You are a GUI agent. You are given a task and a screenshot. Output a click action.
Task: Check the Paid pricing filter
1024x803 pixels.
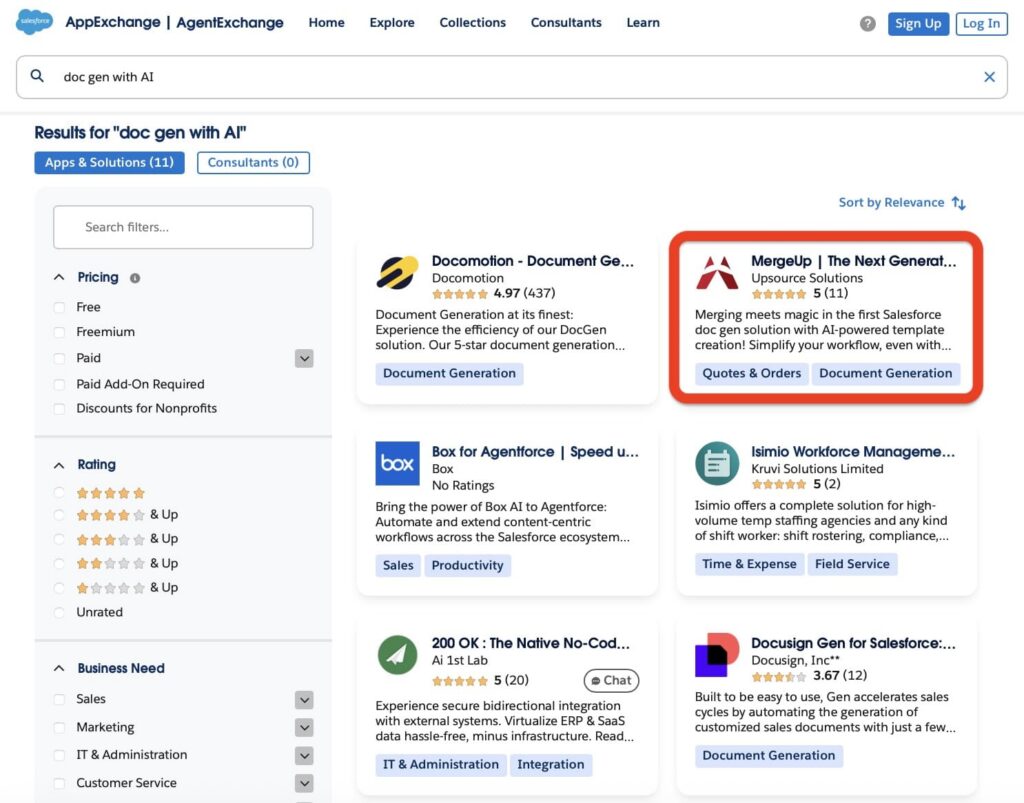[59, 358]
